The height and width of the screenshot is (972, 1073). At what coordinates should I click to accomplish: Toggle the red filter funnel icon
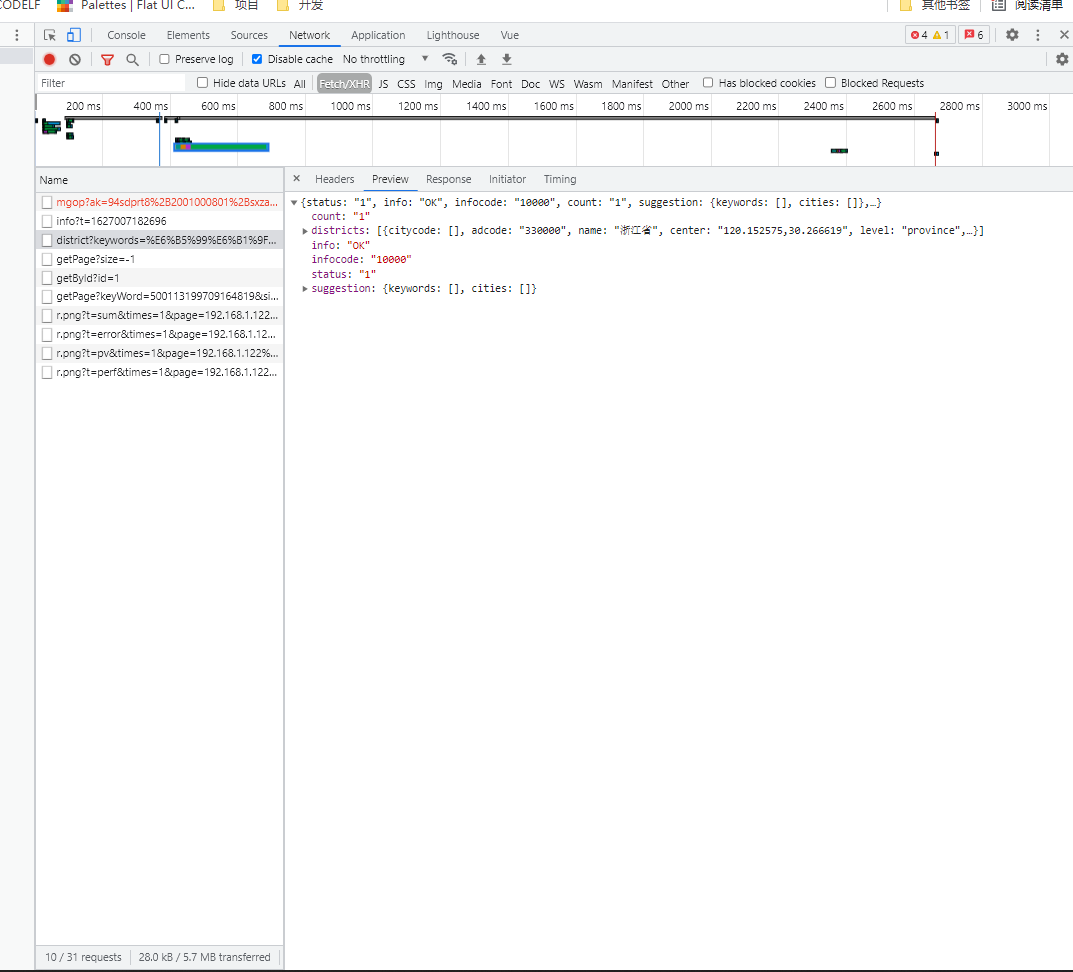[107, 60]
